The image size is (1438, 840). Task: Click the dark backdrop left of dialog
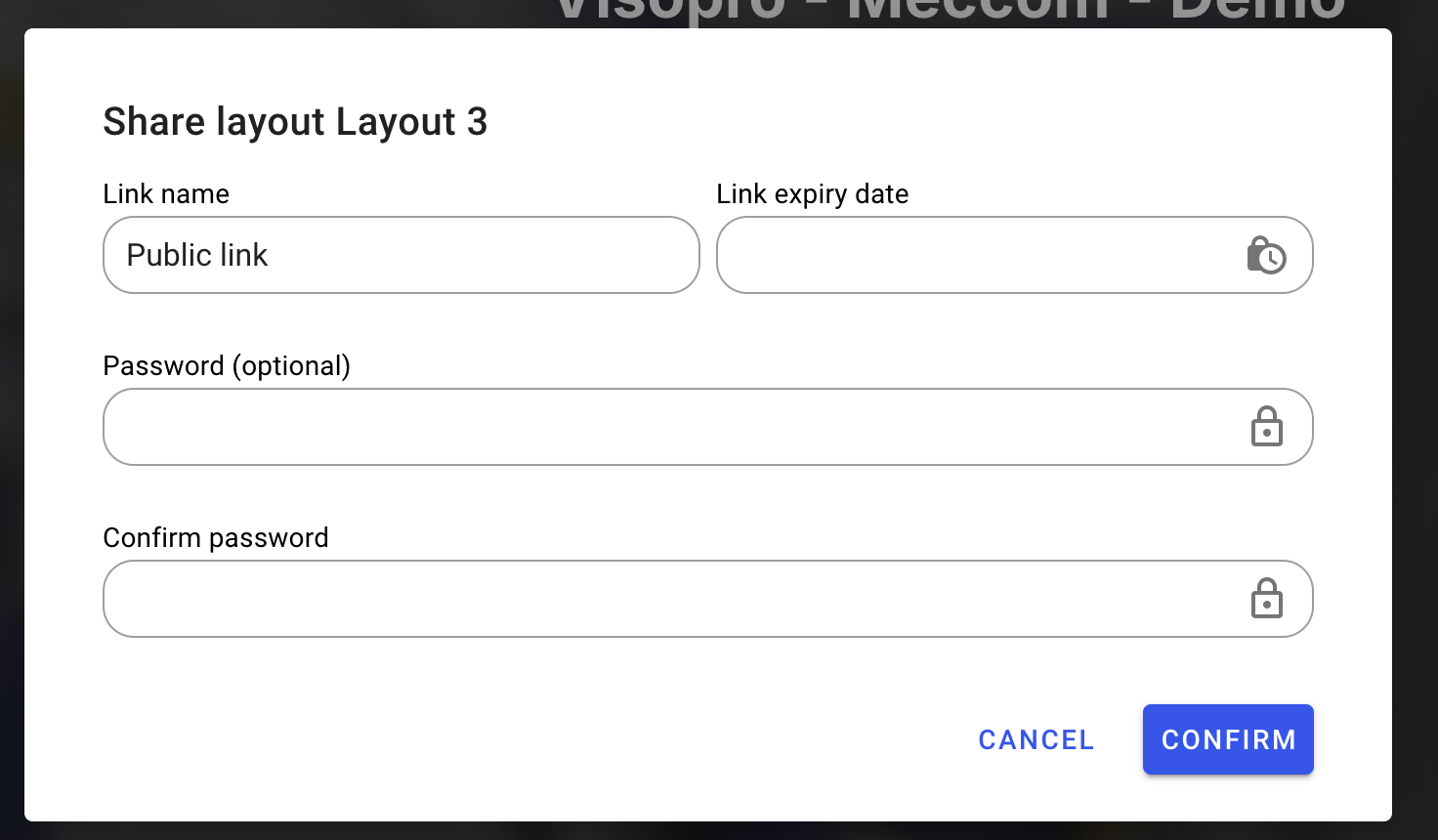(11, 420)
